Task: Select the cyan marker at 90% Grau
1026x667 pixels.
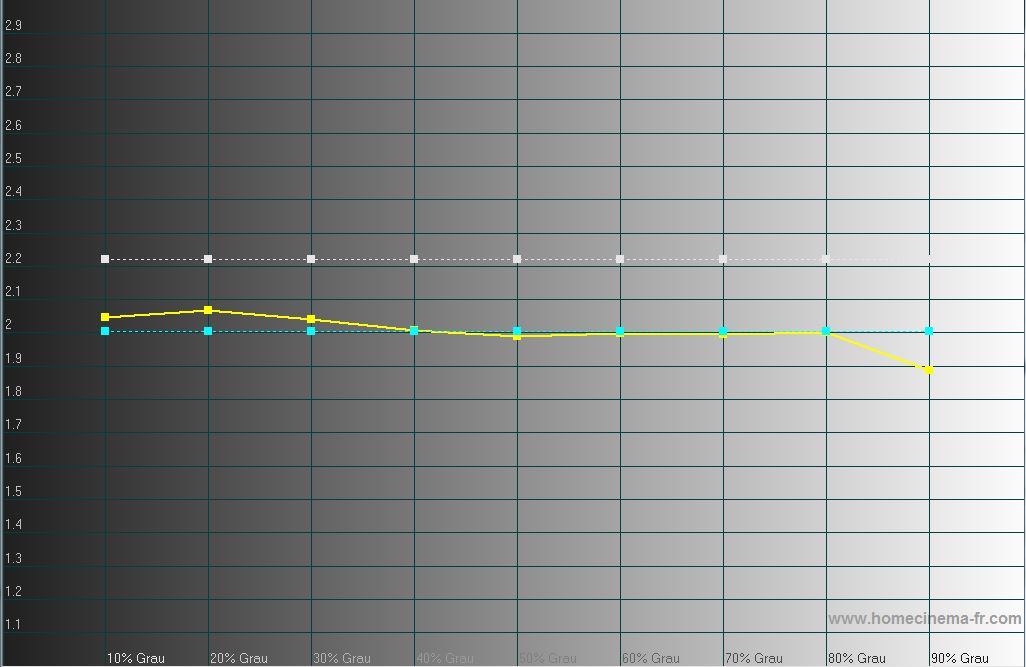Action: (x=929, y=331)
